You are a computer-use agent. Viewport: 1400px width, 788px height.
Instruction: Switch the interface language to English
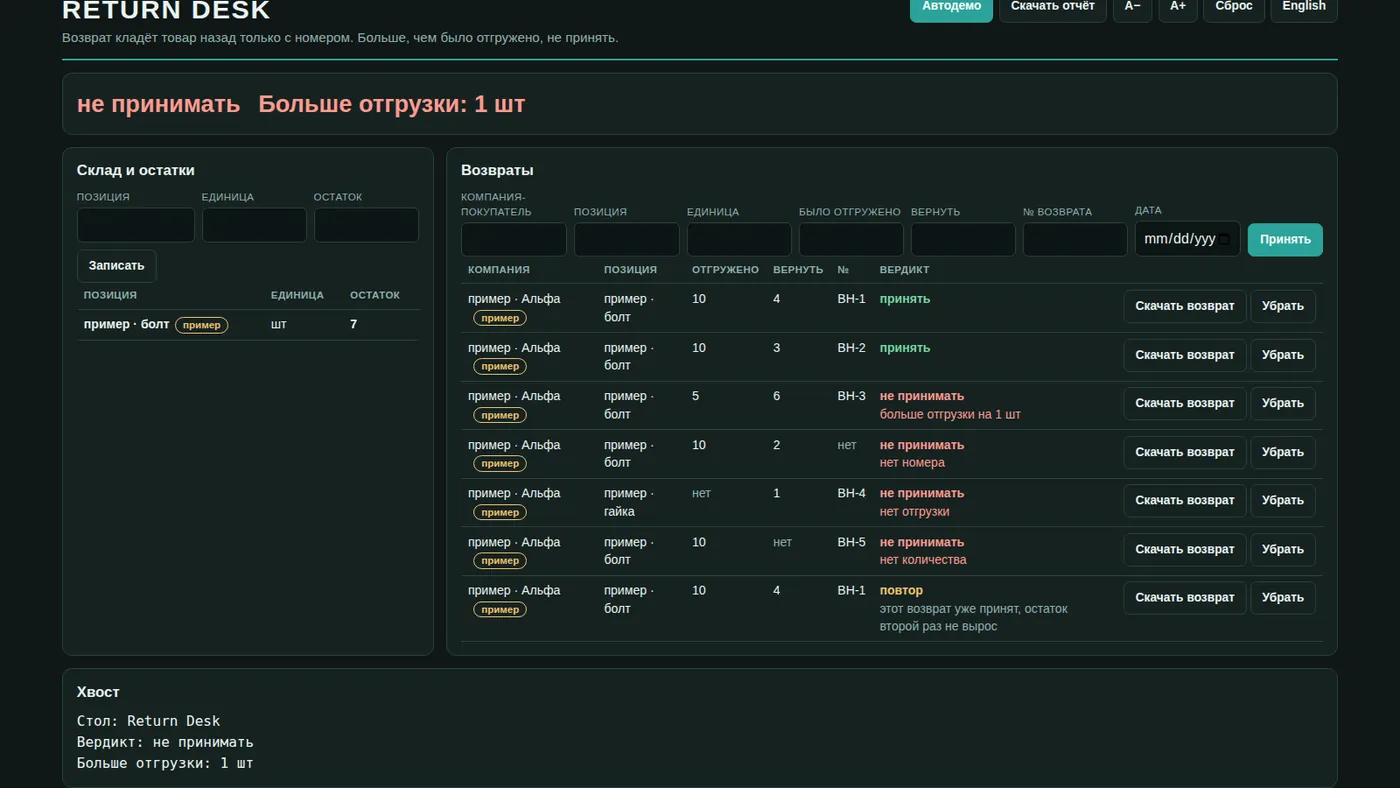pyautogui.click(x=1304, y=6)
